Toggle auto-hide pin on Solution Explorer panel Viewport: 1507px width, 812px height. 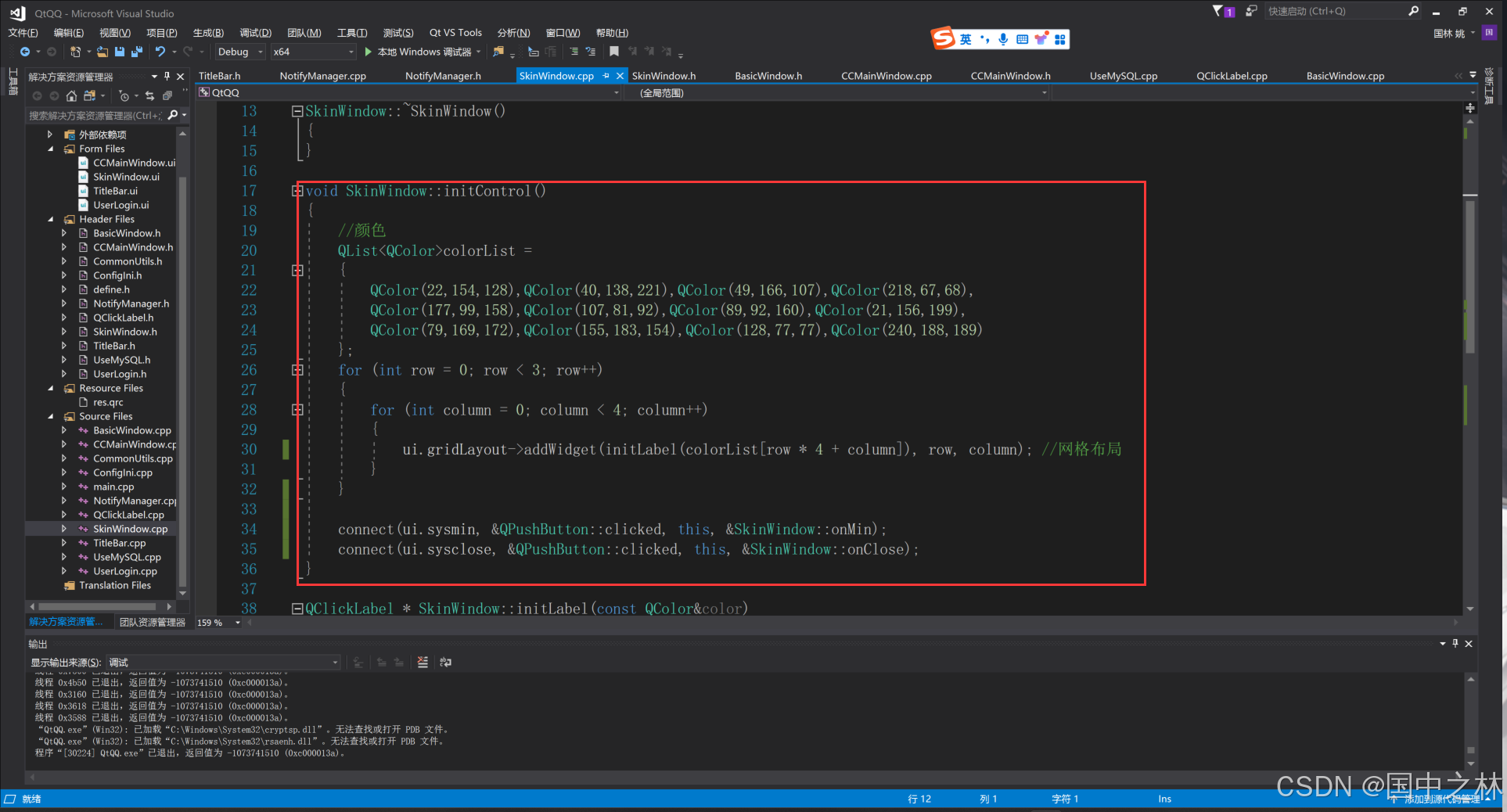pyautogui.click(x=167, y=76)
